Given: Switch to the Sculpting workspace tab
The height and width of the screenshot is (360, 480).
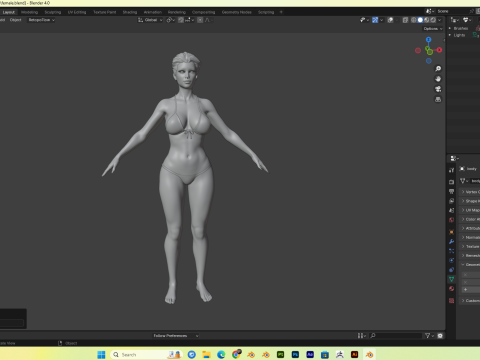Looking at the screenshot, I should pyautogui.click(x=53, y=12).
